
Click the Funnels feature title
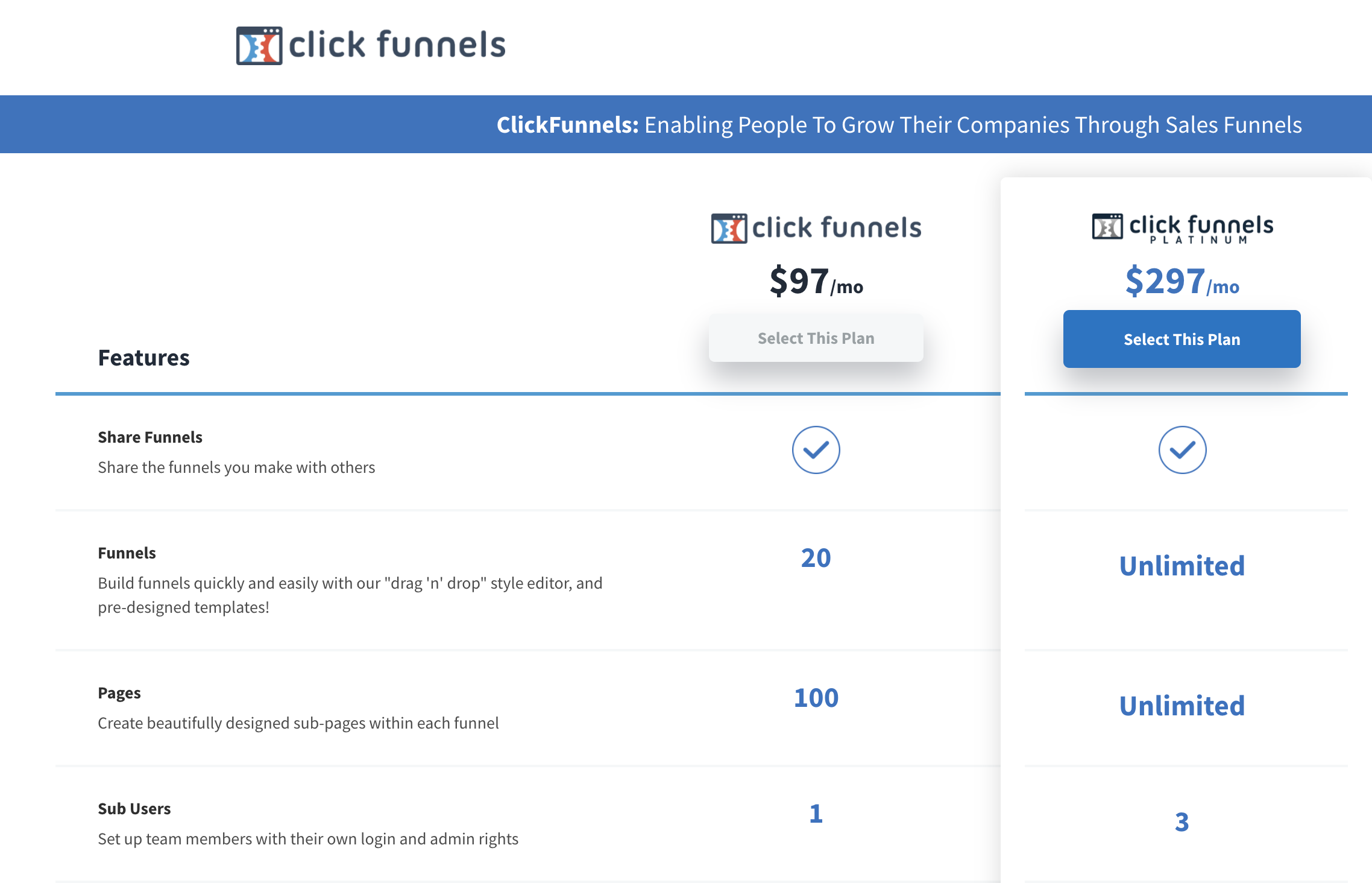click(x=127, y=553)
